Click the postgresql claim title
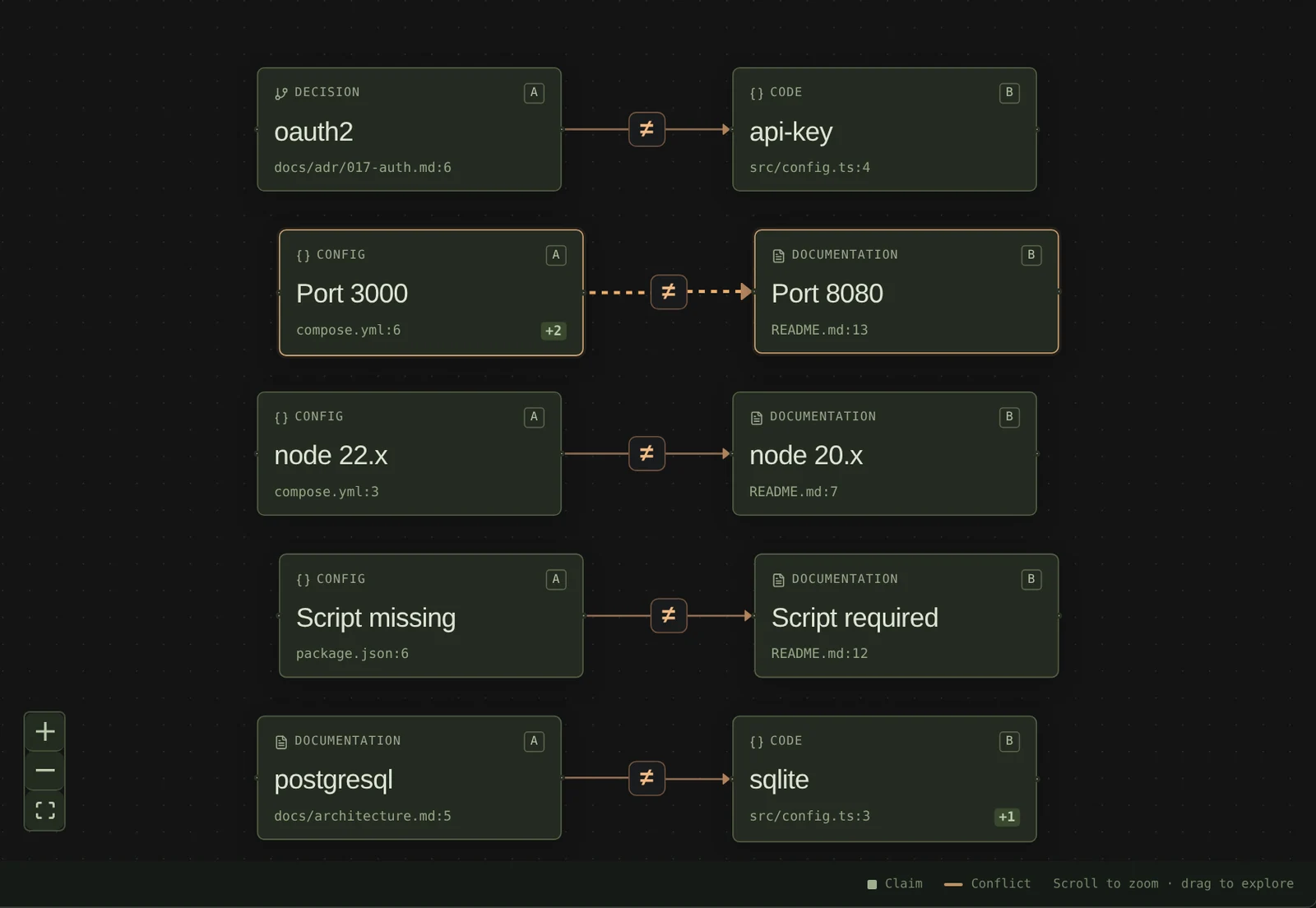The width and height of the screenshot is (1316, 908). click(333, 780)
